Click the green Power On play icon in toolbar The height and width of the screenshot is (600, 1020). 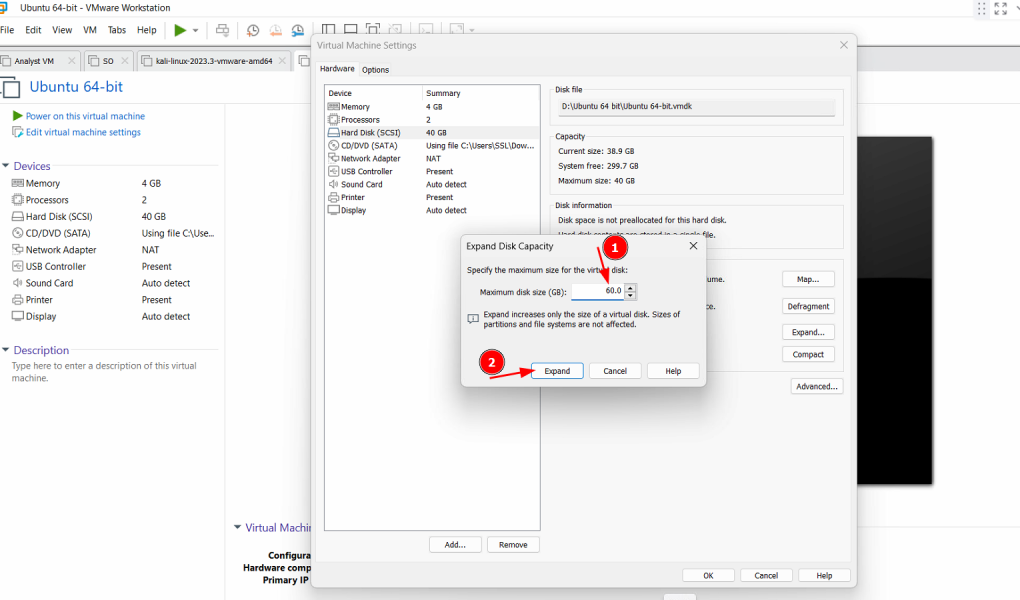point(180,30)
